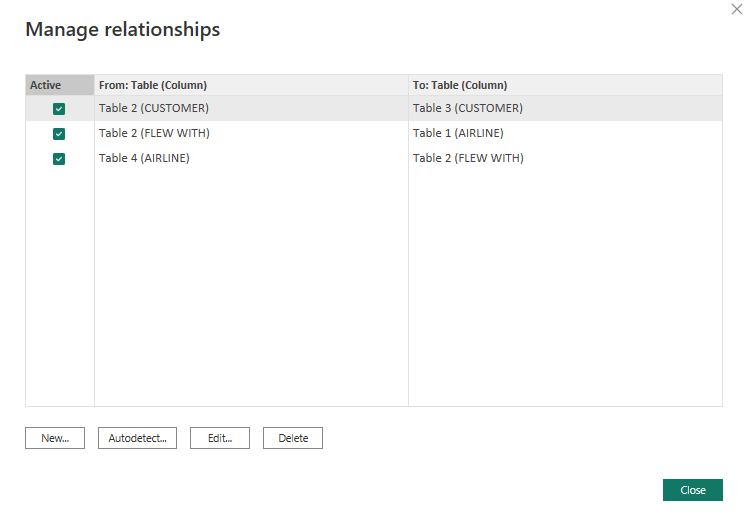Click the empty area of the relationships list

pos(400,290)
